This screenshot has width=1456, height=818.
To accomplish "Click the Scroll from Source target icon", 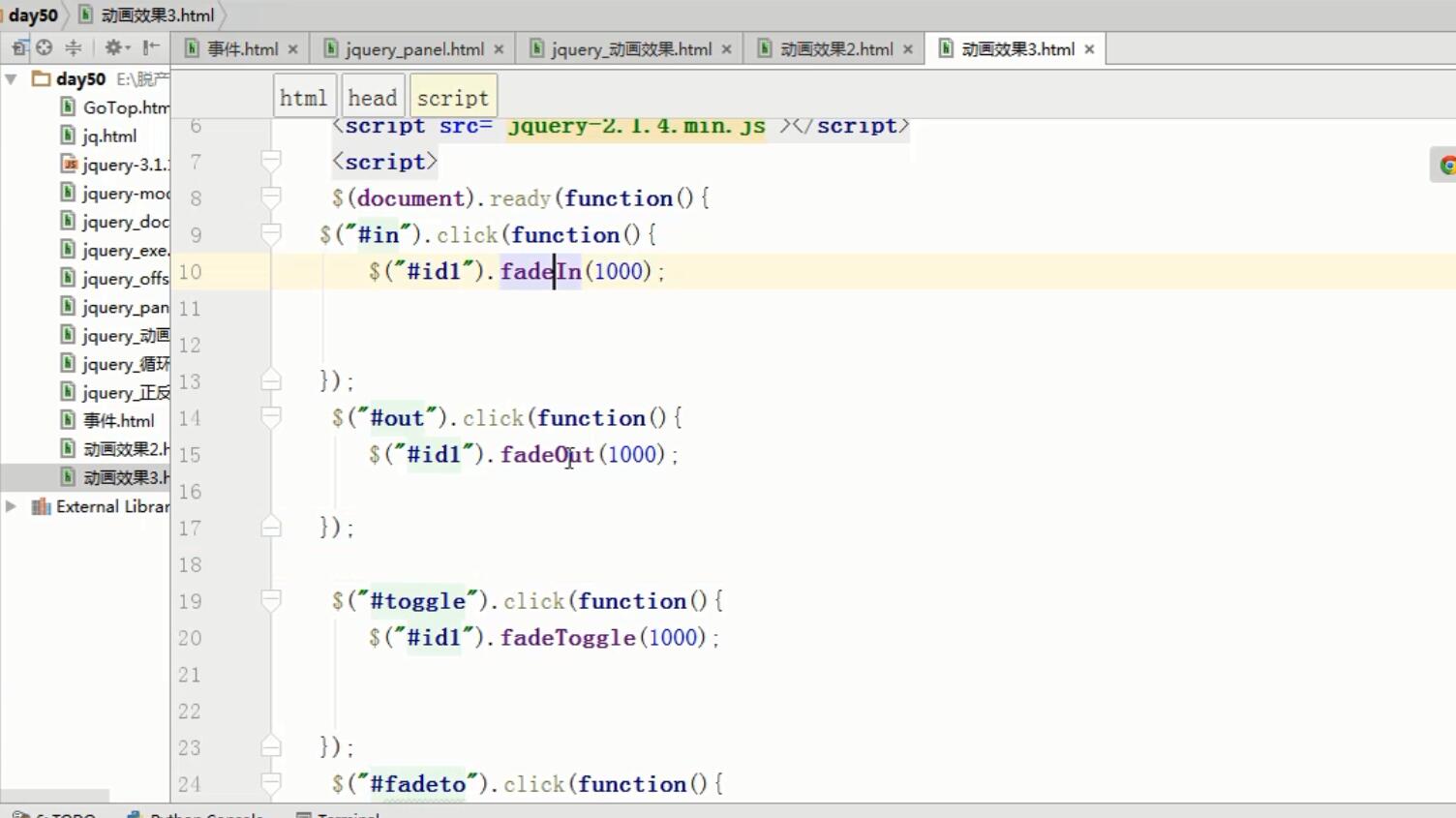I will coord(45,47).
